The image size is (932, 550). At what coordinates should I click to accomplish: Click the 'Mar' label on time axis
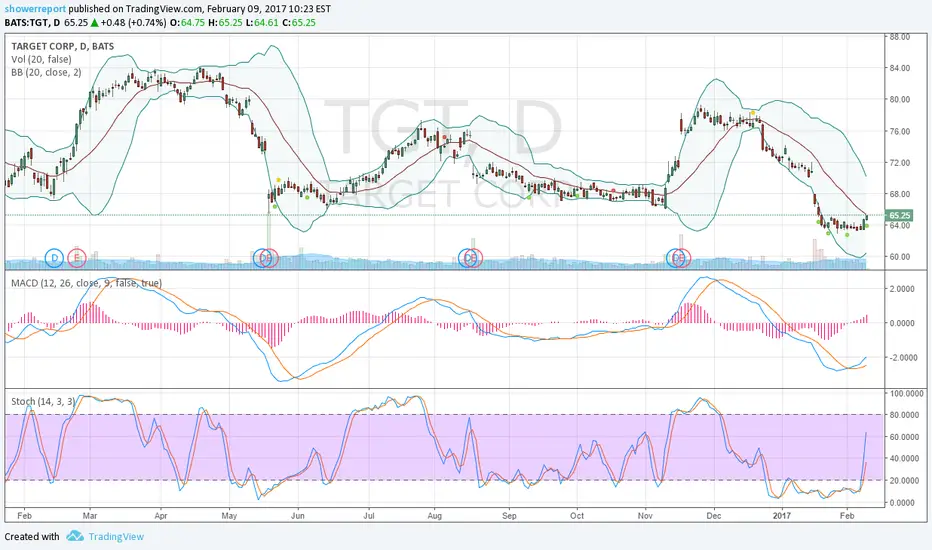click(90, 516)
